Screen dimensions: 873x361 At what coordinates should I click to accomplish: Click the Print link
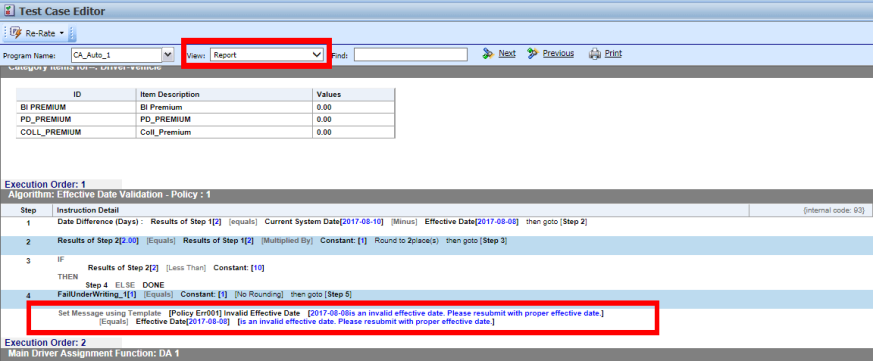(613, 53)
